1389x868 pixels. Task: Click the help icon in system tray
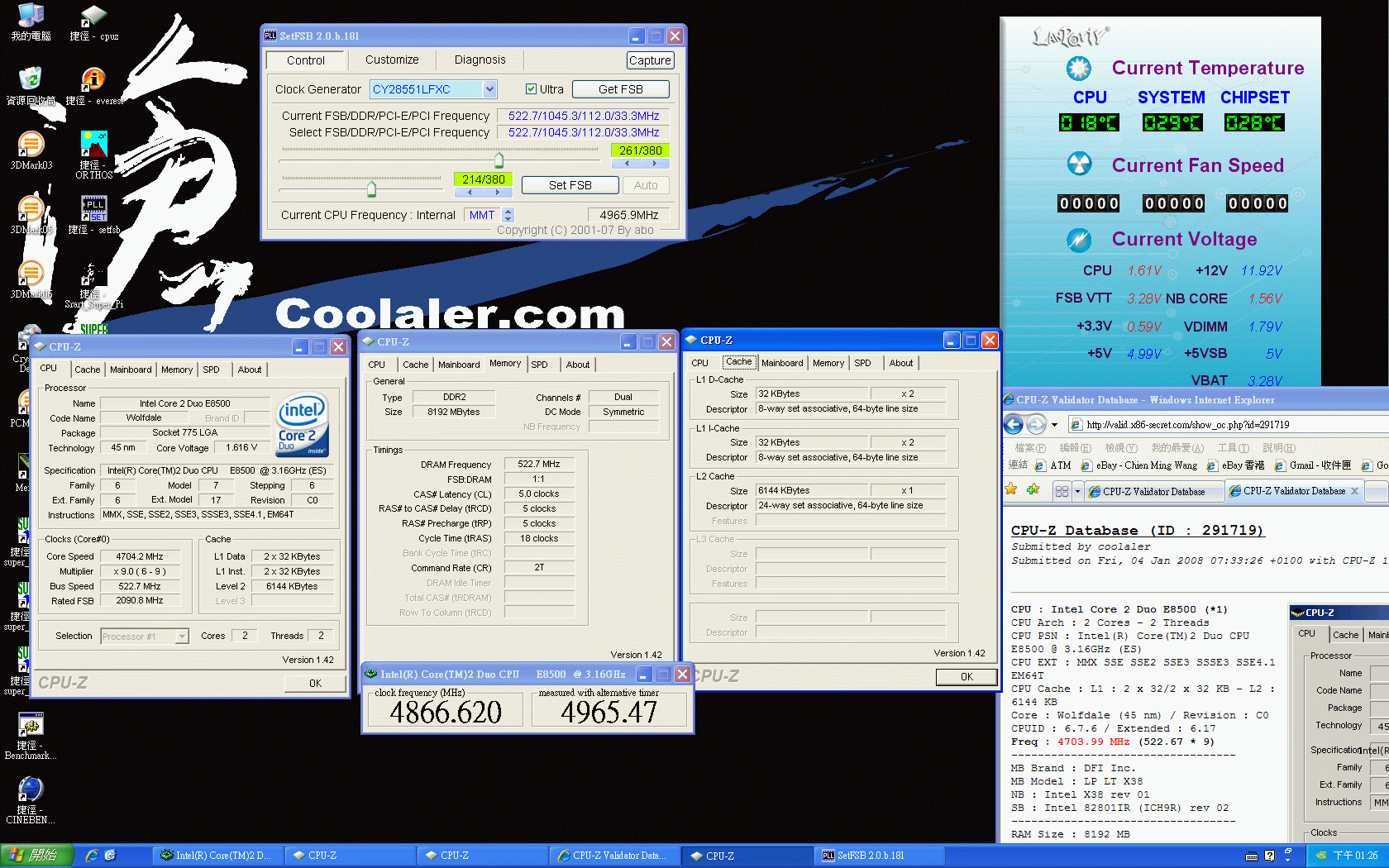click(x=1269, y=856)
